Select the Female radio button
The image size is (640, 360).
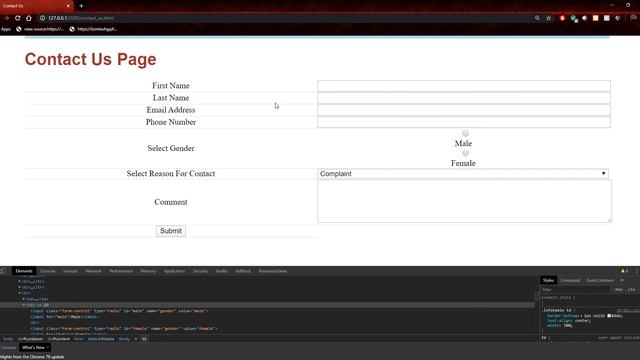tap(465, 153)
